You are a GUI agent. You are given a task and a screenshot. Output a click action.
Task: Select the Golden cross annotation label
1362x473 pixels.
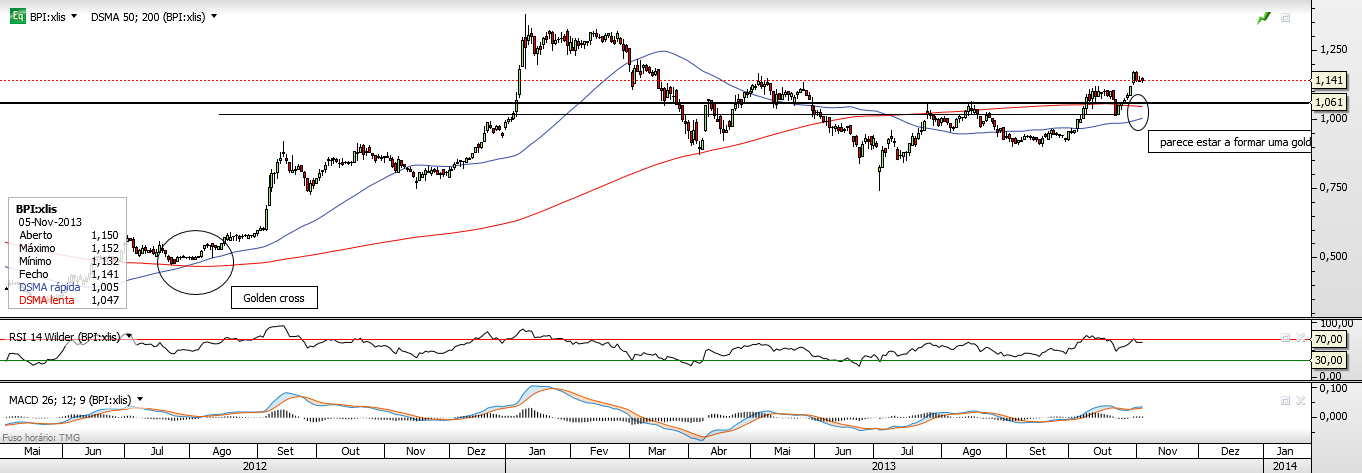click(x=274, y=298)
